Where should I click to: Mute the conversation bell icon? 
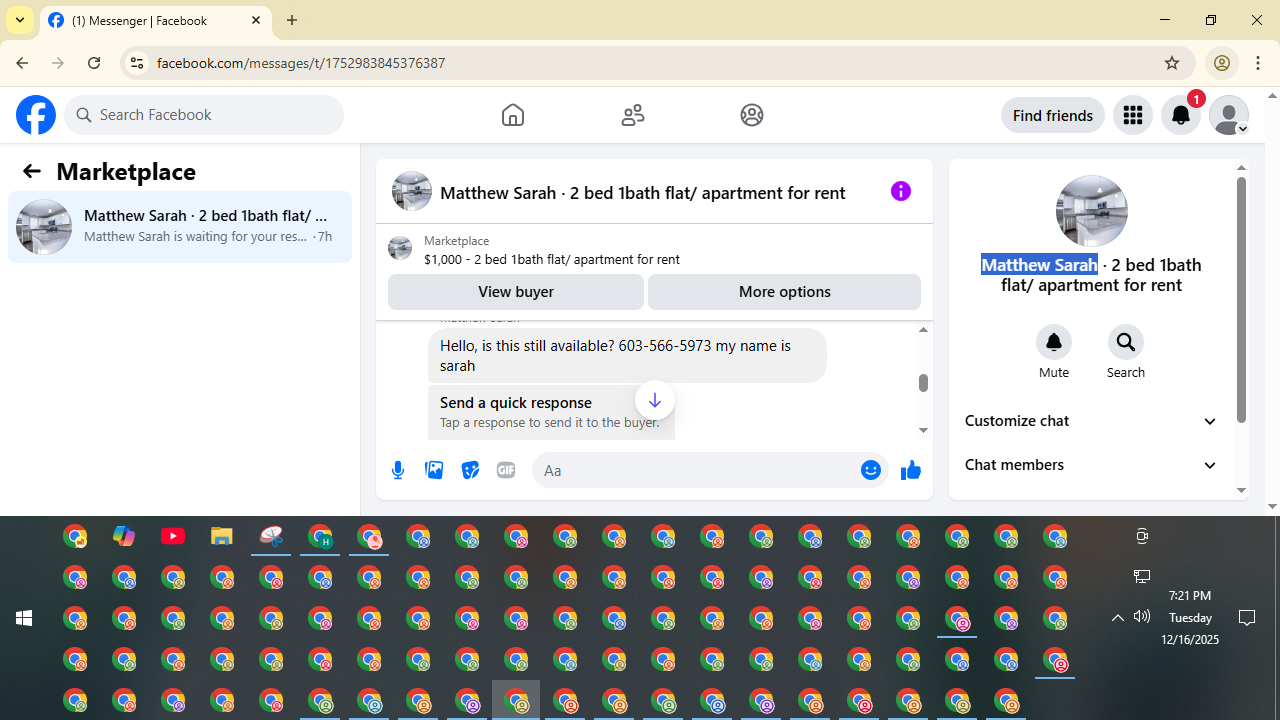[1054, 342]
